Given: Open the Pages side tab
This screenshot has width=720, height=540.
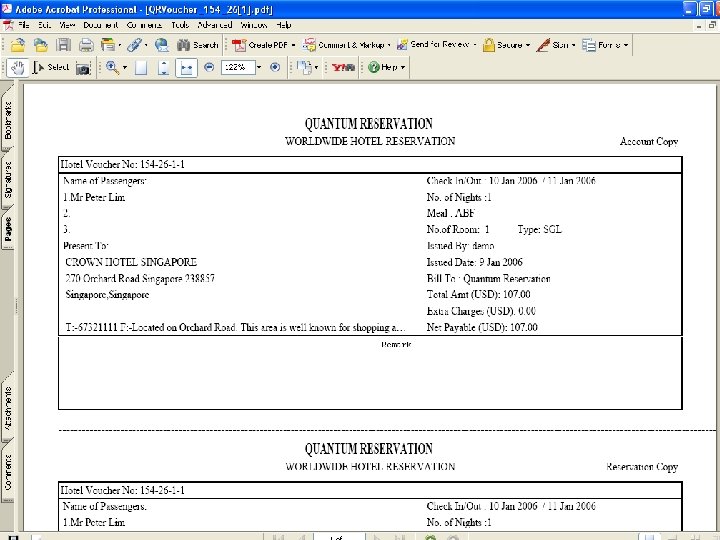Looking at the screenshot, I should (x=8, y=228).
